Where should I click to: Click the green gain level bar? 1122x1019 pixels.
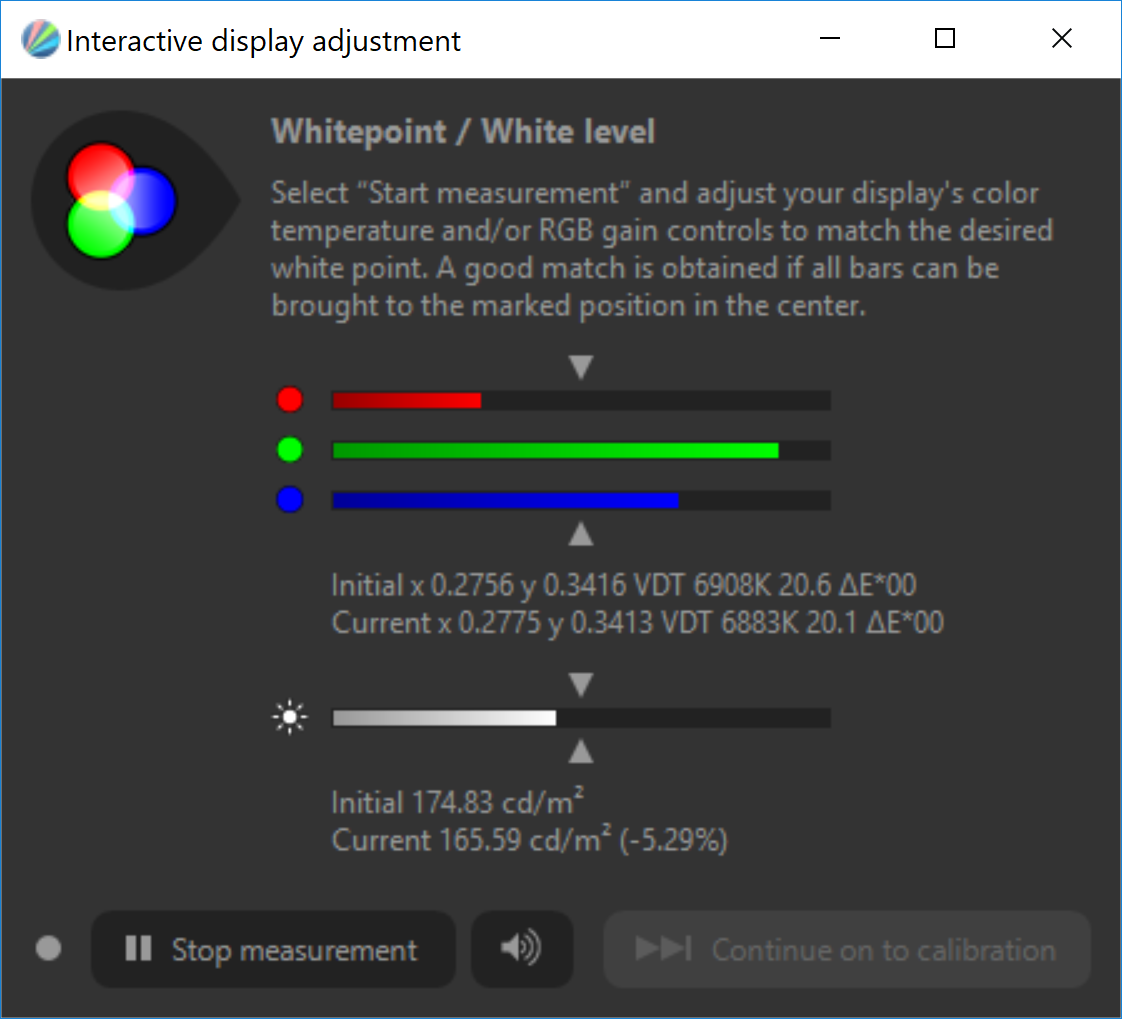point(581,450)
